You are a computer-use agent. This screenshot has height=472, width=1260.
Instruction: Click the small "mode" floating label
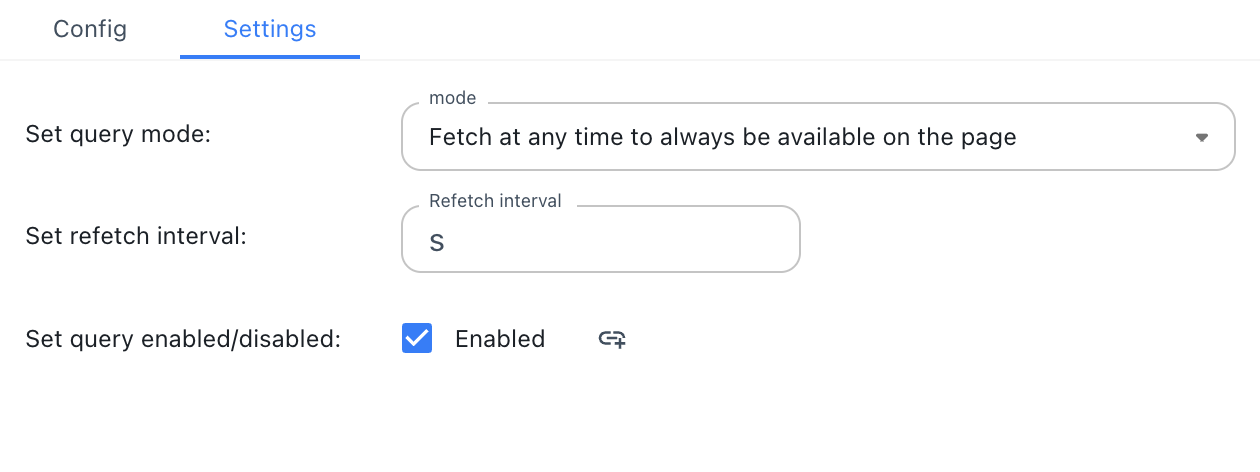click(452, 98)
